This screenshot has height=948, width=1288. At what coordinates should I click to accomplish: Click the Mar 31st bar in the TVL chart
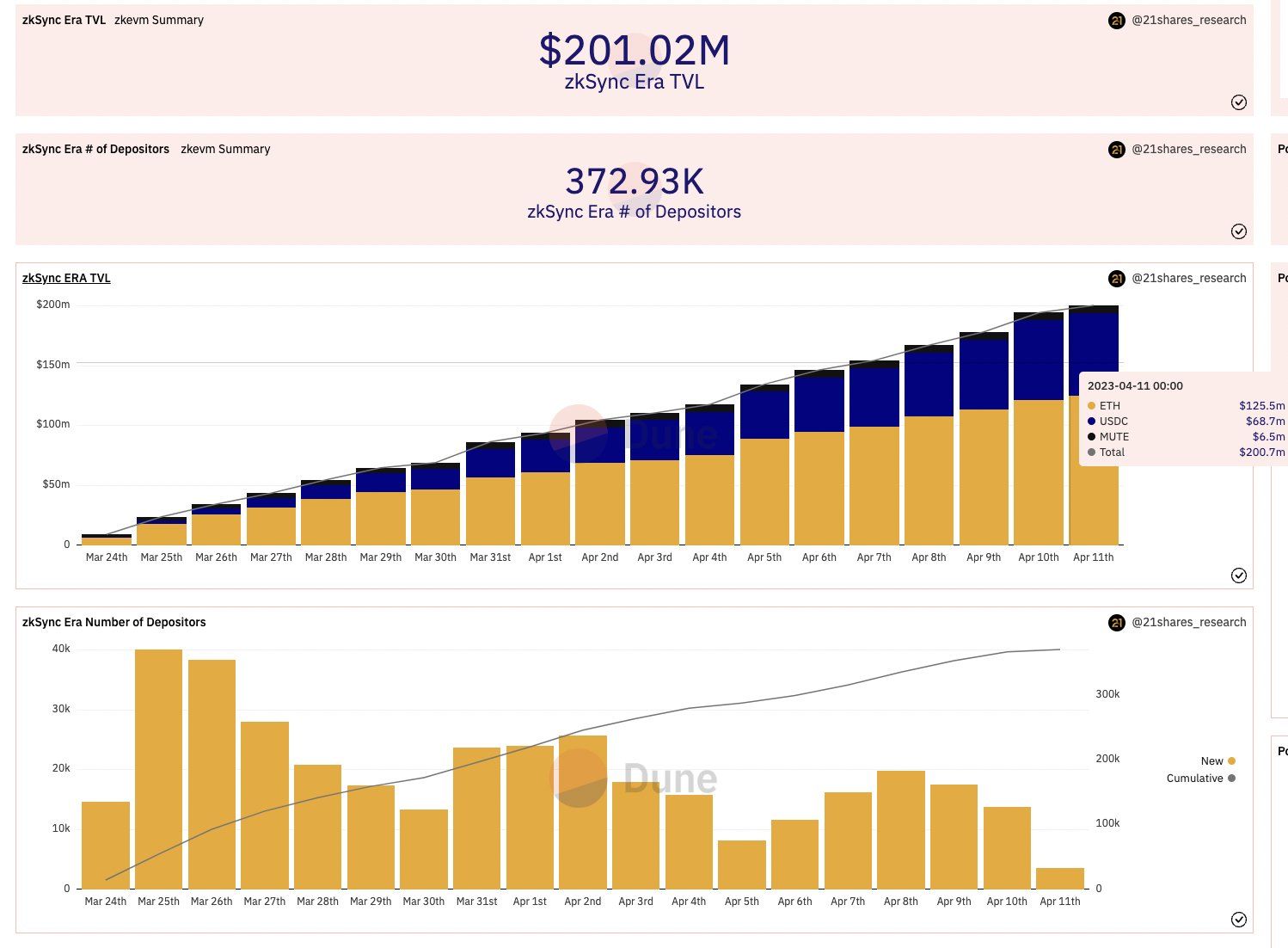click(490, 494)
